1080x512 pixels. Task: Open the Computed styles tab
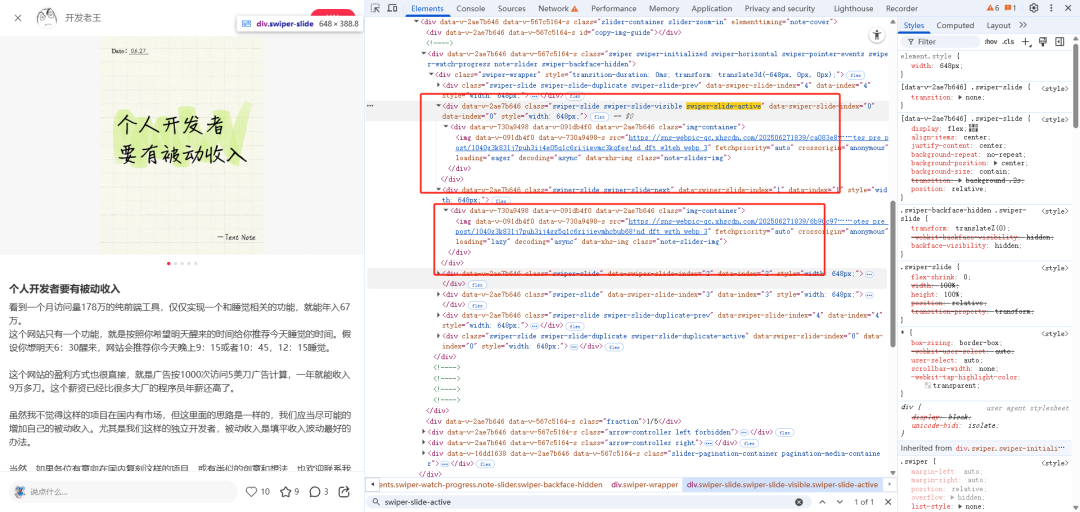(x=955, y=25)
